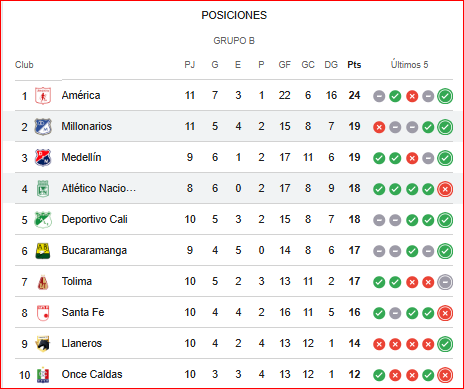Screen dimensions: 464x389
Task: Open the América team name link
Action: pyautogui.click(x=81, y=95)
